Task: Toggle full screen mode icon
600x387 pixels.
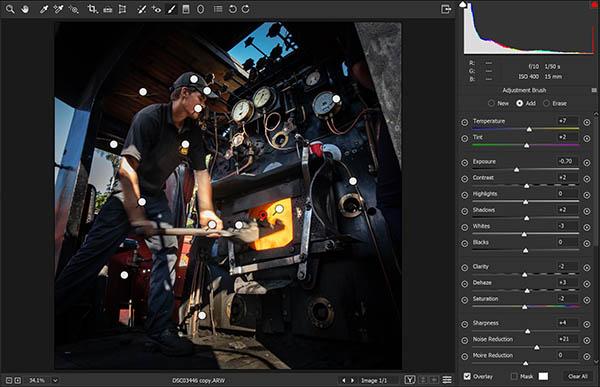Action: pyautogui.click(x=446, y=9)
